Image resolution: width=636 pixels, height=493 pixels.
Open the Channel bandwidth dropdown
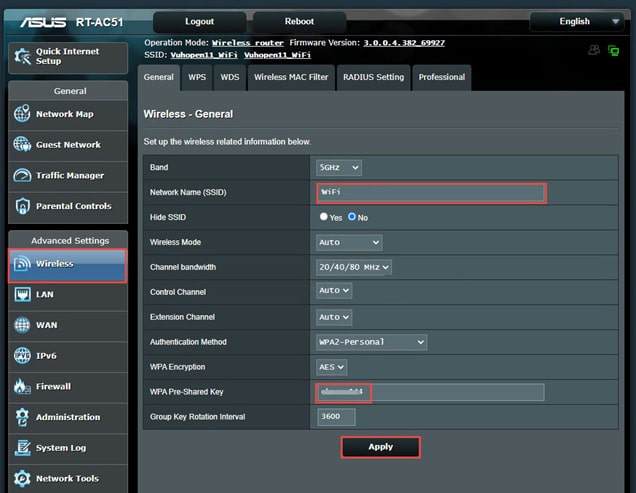(x=354, y=267)
